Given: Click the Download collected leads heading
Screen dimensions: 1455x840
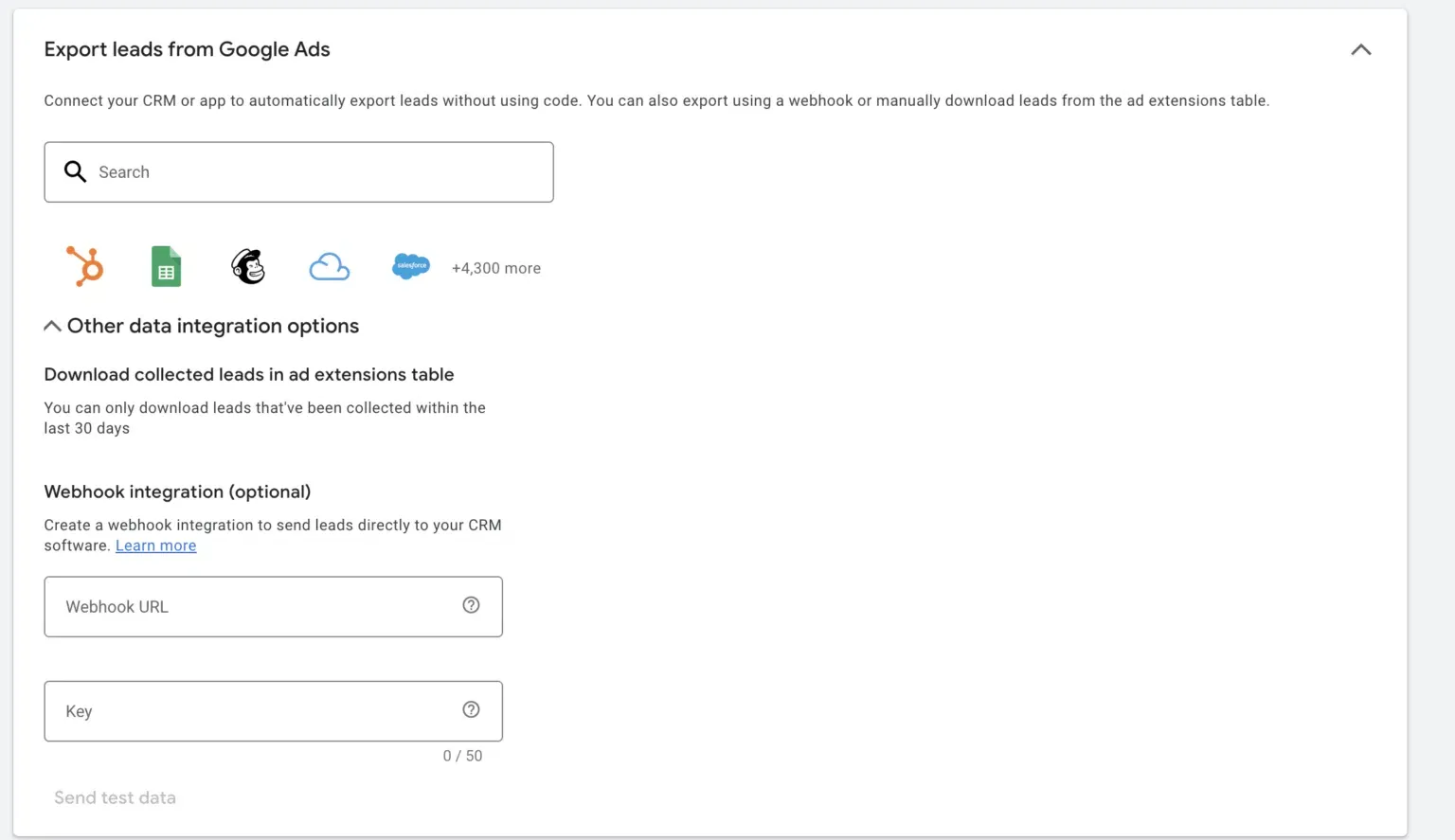Looking at the screenshot, I should pyautogui.click(x=249, y=374).
